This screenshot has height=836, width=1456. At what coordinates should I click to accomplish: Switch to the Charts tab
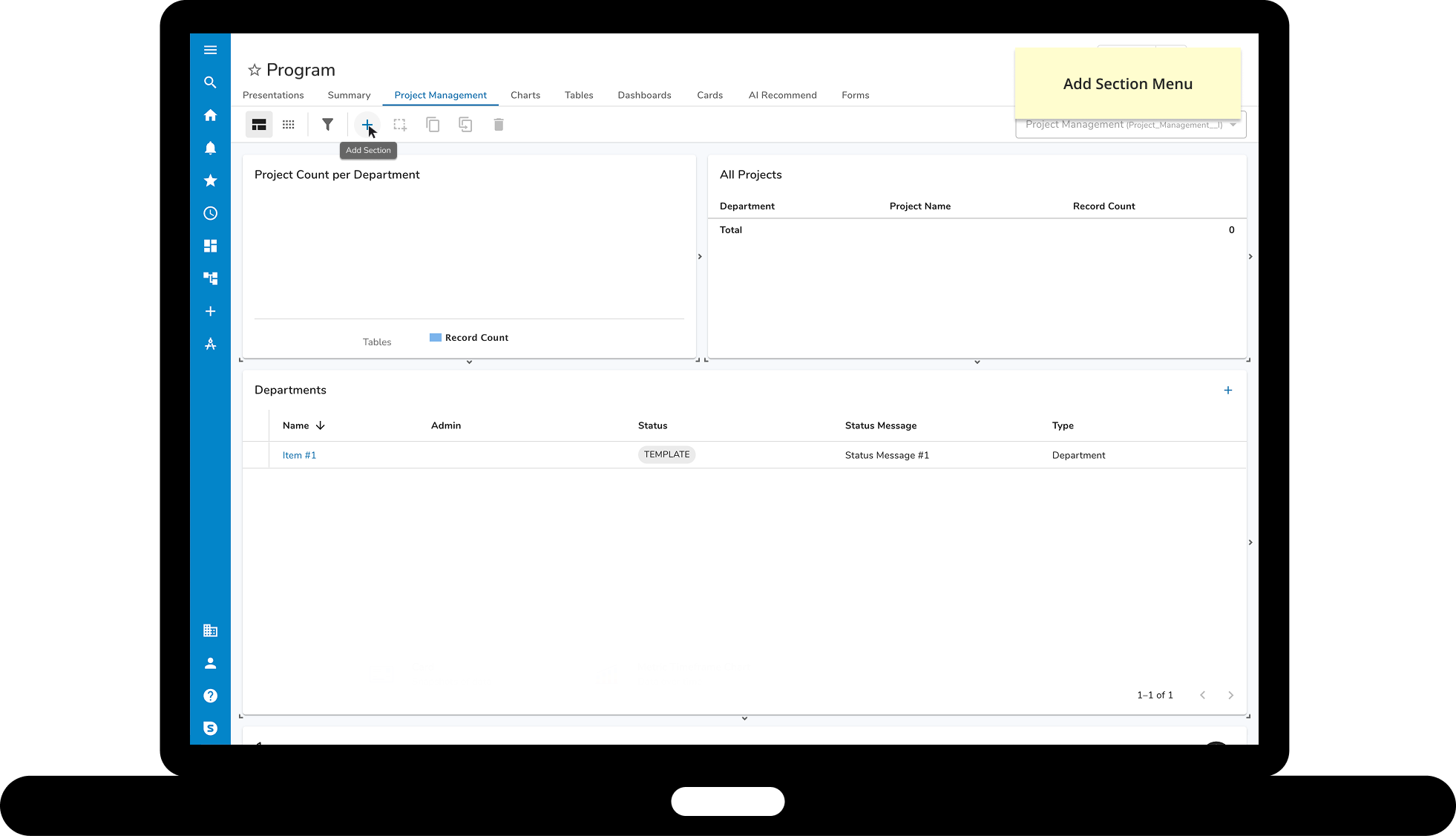[x=525, y=95]
